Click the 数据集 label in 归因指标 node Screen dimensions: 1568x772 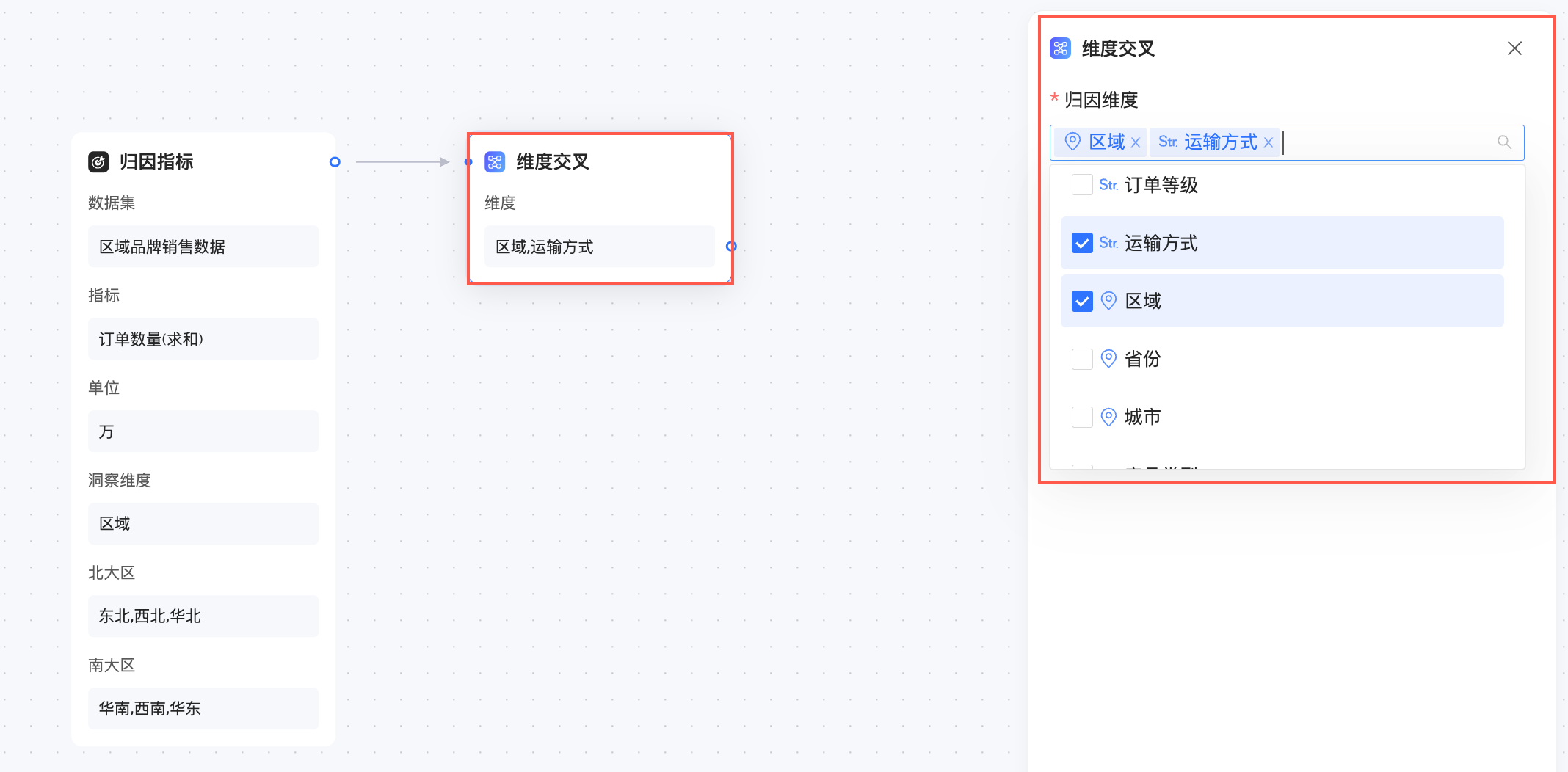[112, 203]
